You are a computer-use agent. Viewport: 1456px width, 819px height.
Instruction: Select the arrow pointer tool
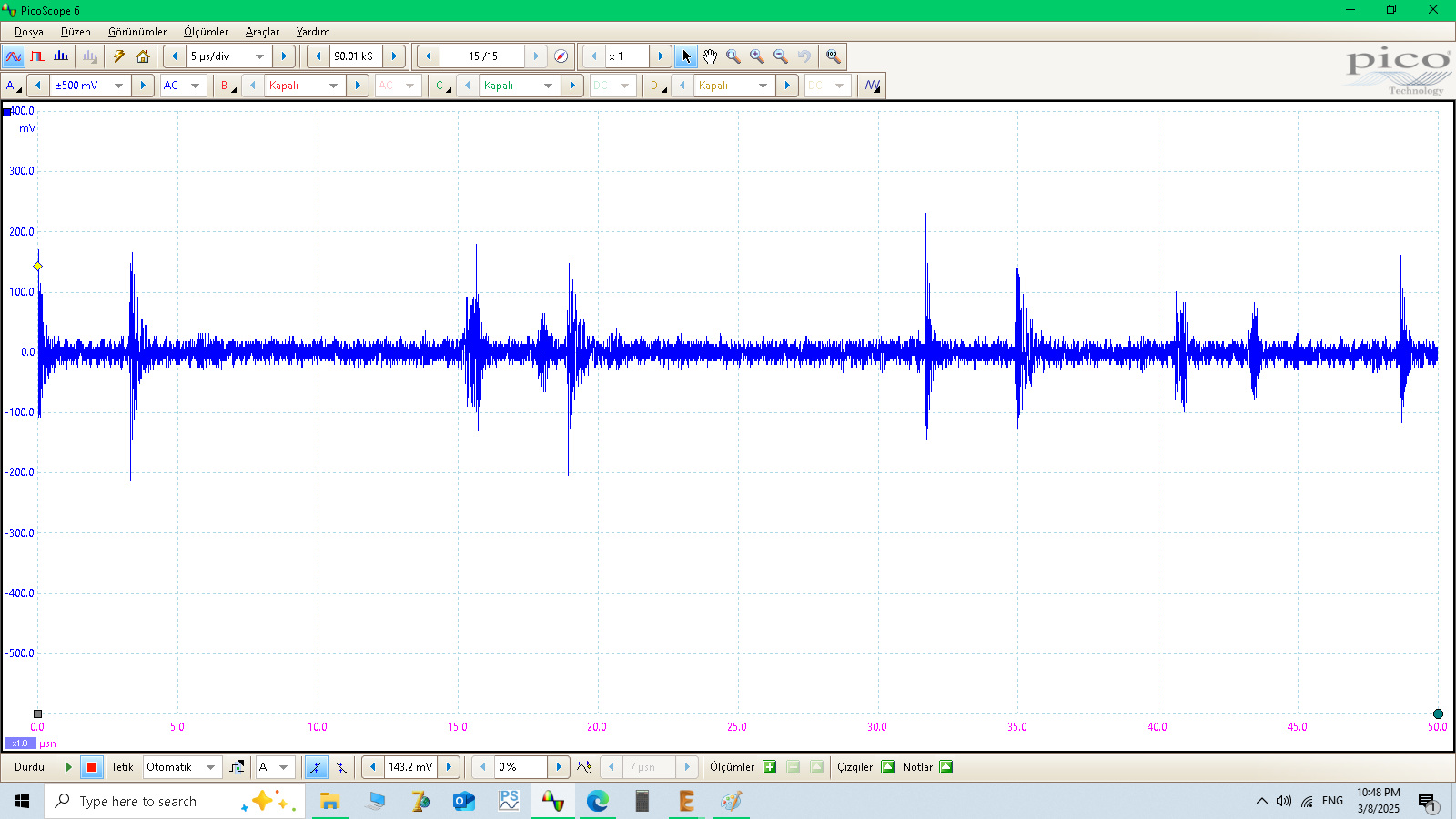(686, 56)
